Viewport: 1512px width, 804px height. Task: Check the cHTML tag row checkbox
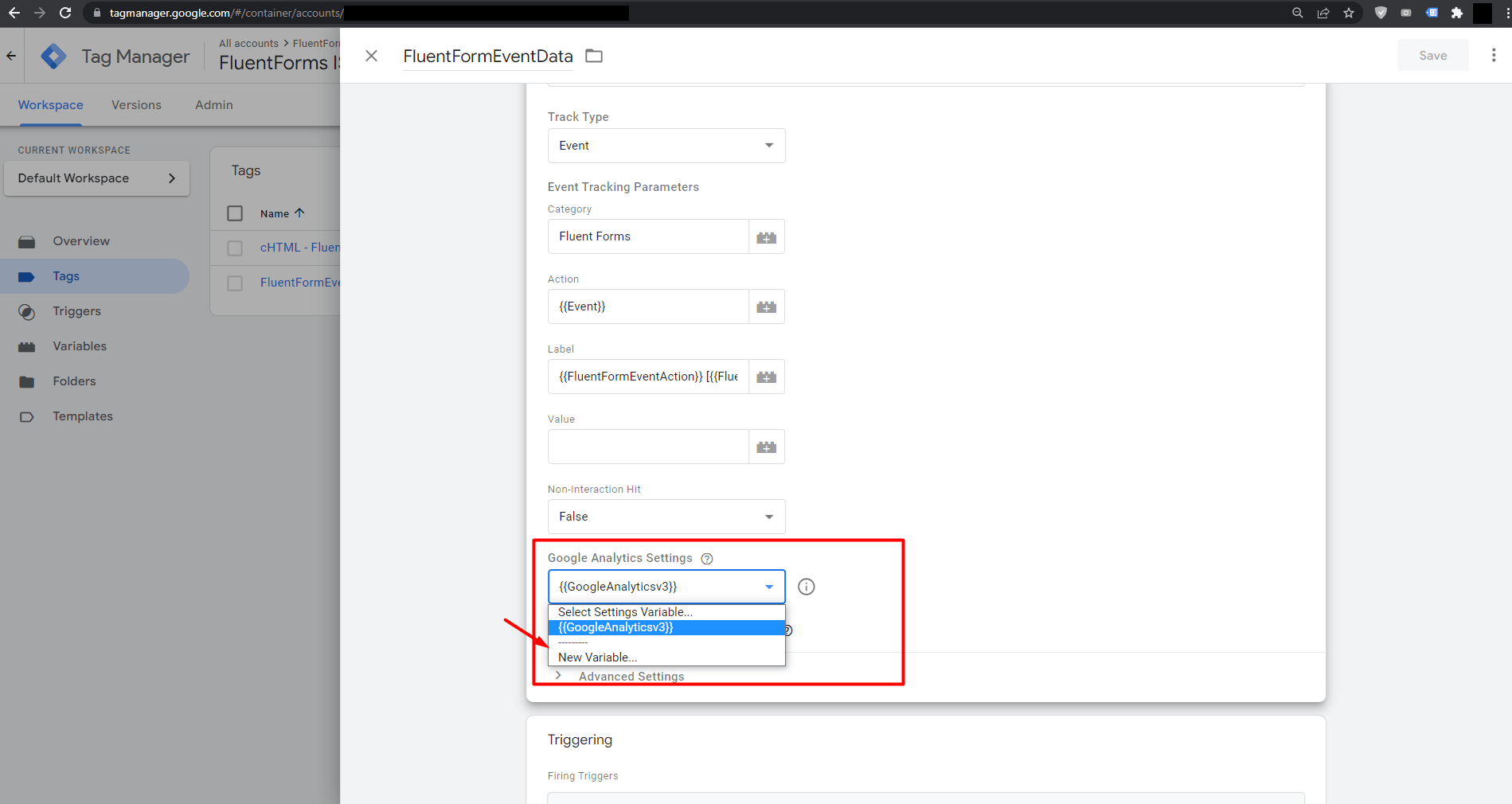click(235, 248)
